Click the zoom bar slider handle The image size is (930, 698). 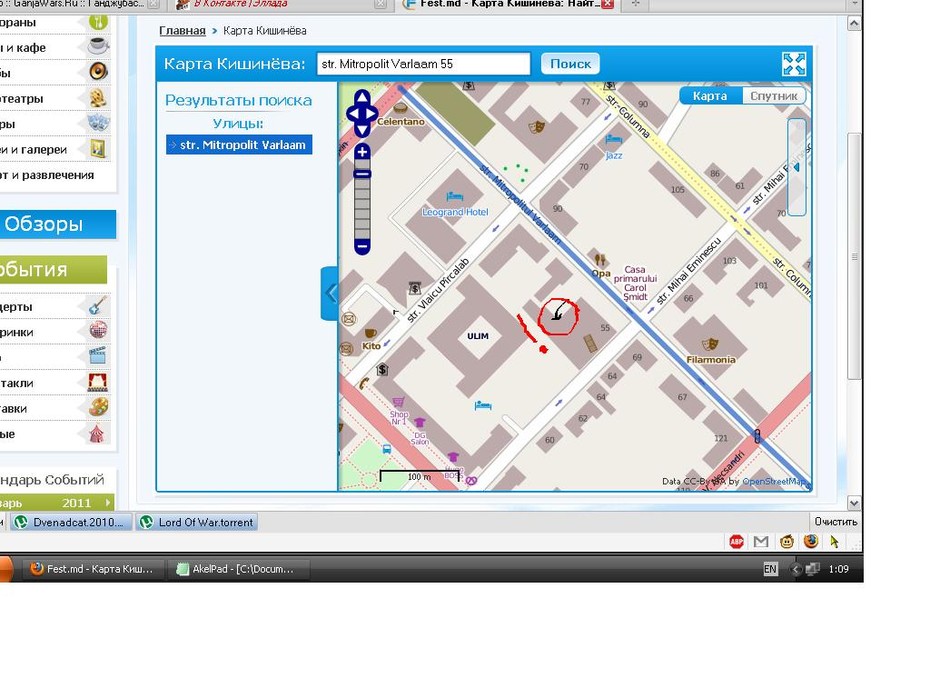(x=362, y=174)
